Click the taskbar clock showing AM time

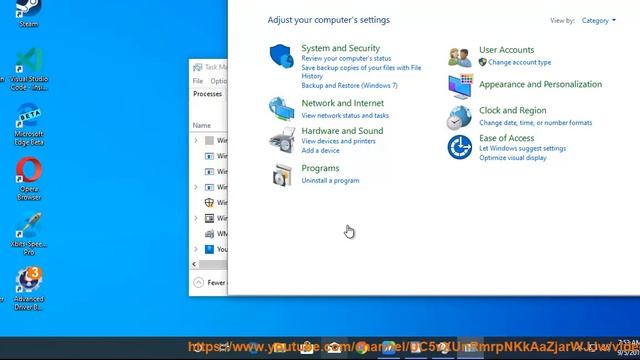(628, 347)
